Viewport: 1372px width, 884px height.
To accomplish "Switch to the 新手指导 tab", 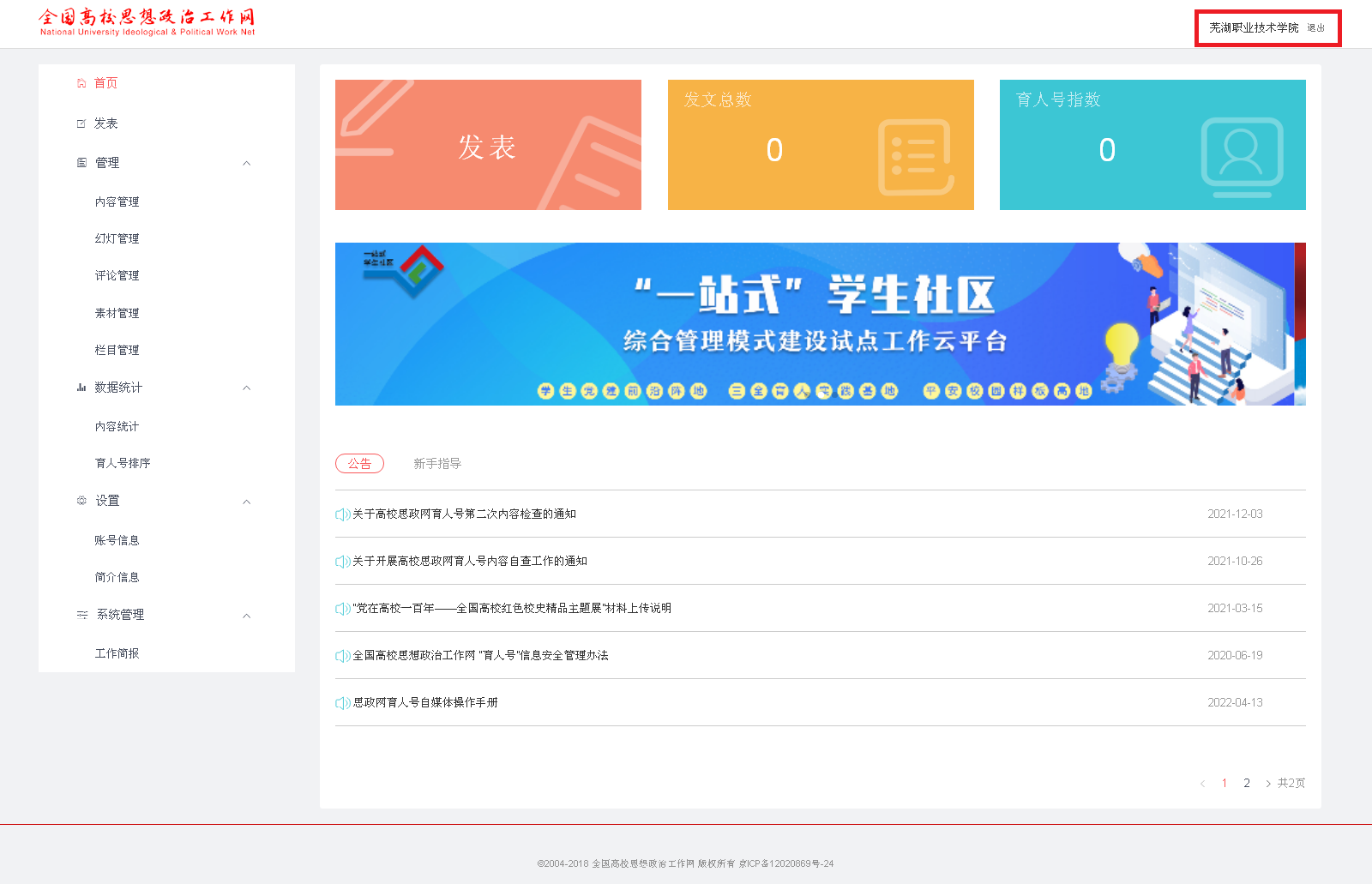I will pos(437,464).
